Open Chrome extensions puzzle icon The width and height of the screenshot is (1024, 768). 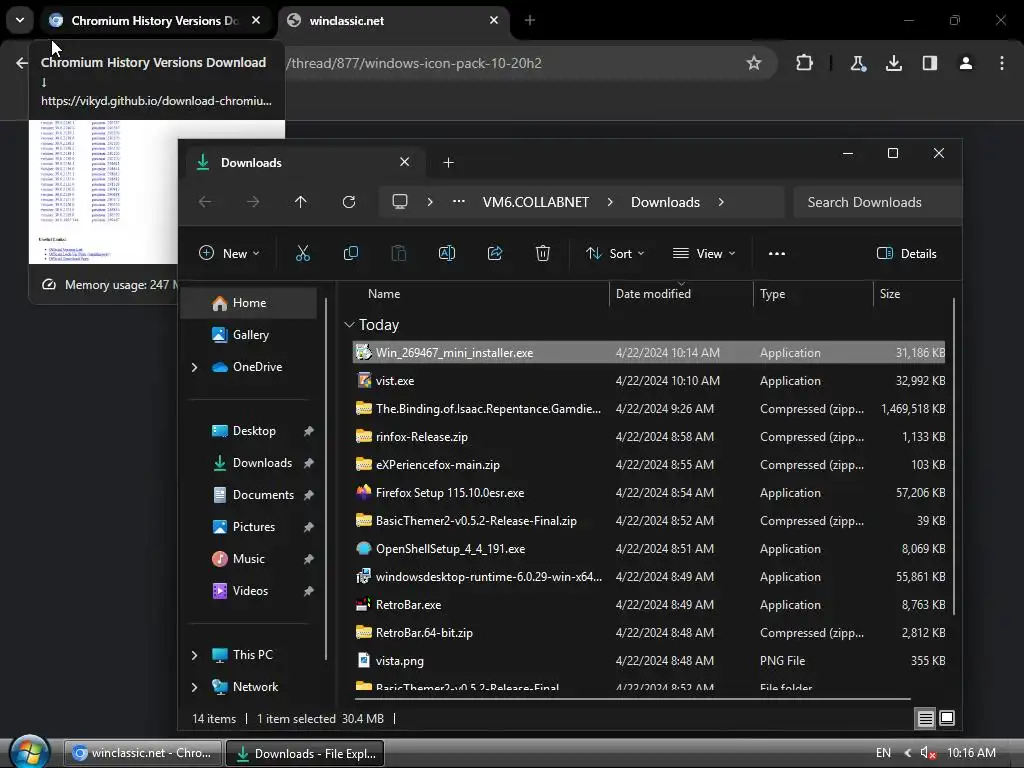tap(805, 63)
